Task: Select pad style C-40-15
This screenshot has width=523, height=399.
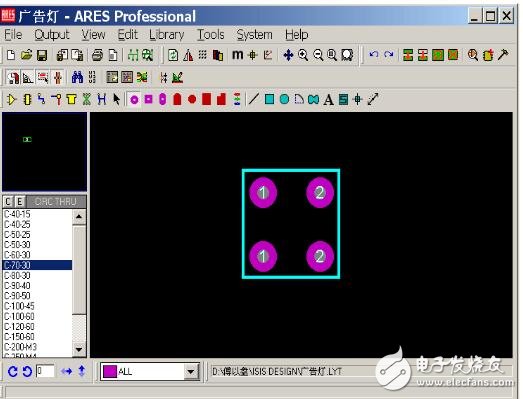Action: (37, 214)
